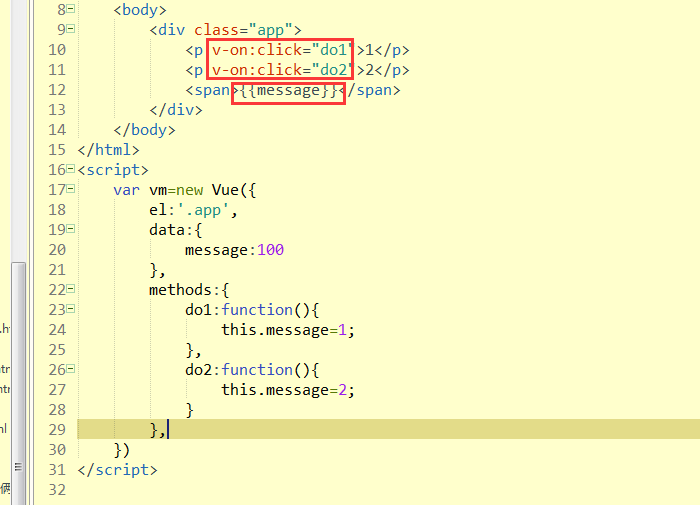Click line number 12 in the gutter
The width and height of the screenshot is (700, 505).
(57, 90)
